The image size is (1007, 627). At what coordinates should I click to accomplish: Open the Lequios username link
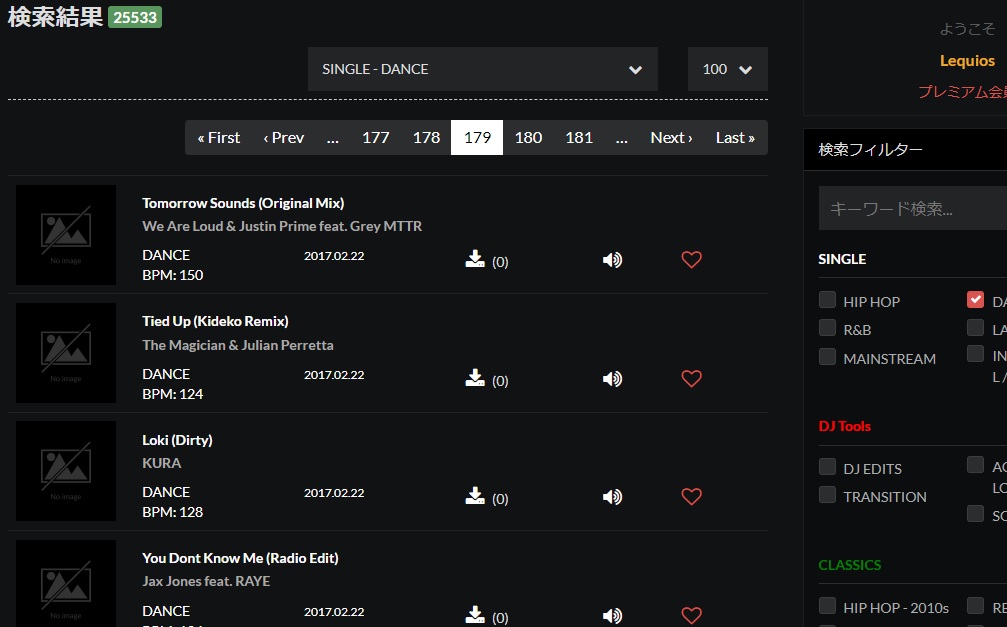(967, 60)
